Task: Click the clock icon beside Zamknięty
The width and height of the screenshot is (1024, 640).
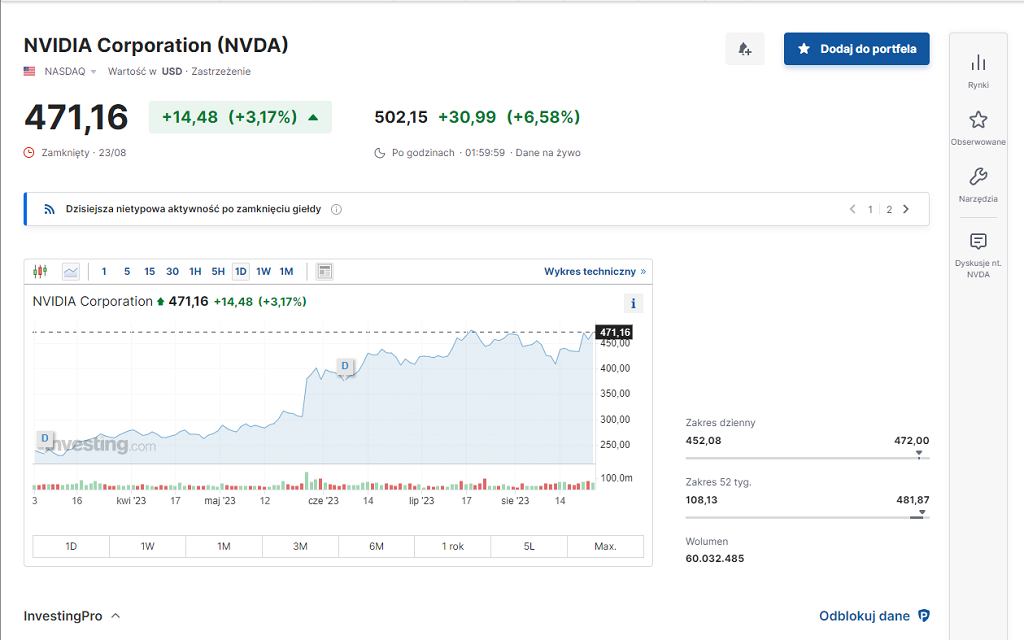Action: pos(29,152)
